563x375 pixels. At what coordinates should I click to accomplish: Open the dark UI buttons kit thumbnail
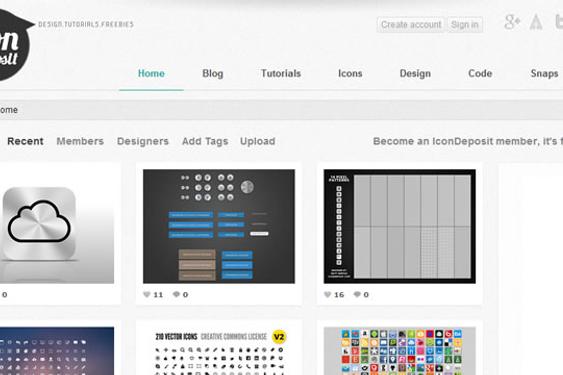219,226
